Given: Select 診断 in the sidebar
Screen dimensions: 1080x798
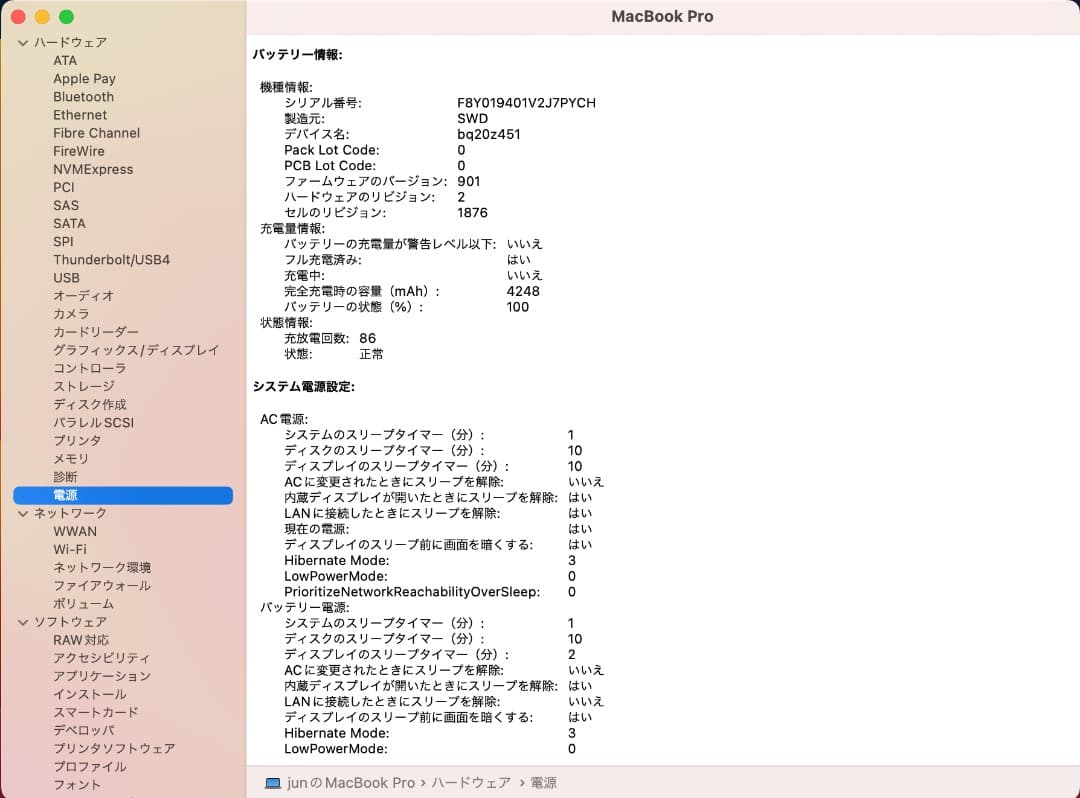Looking at the screenshot, I should pos(66,476).
